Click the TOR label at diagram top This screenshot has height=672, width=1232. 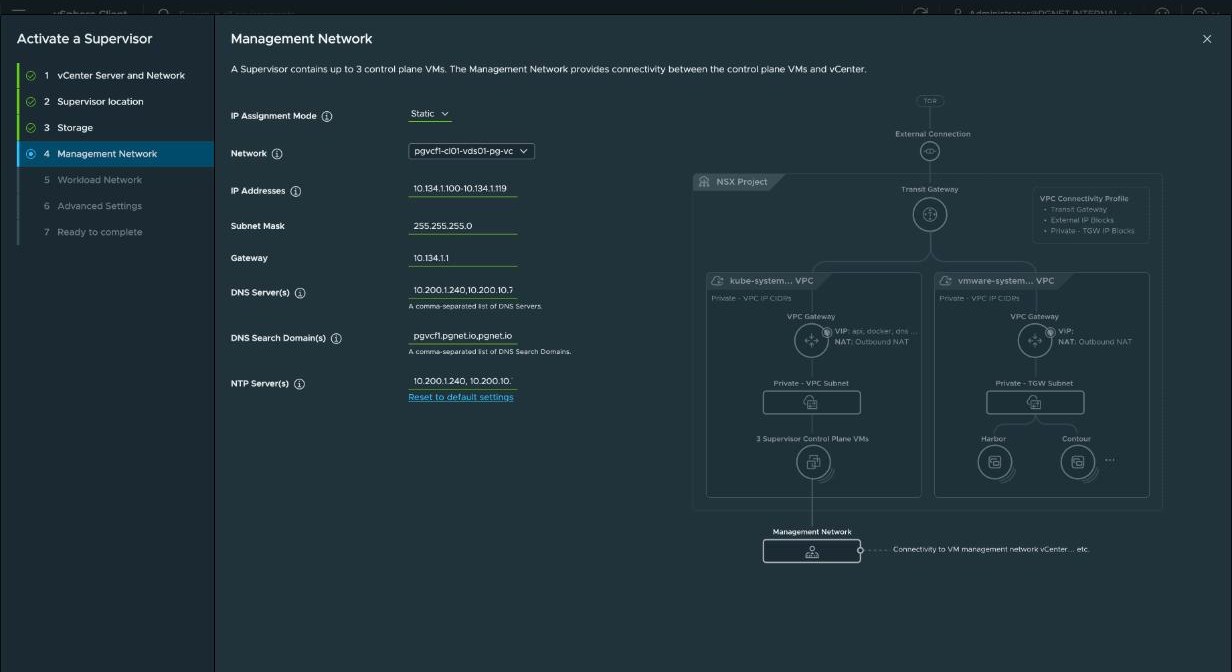point(930,101)
